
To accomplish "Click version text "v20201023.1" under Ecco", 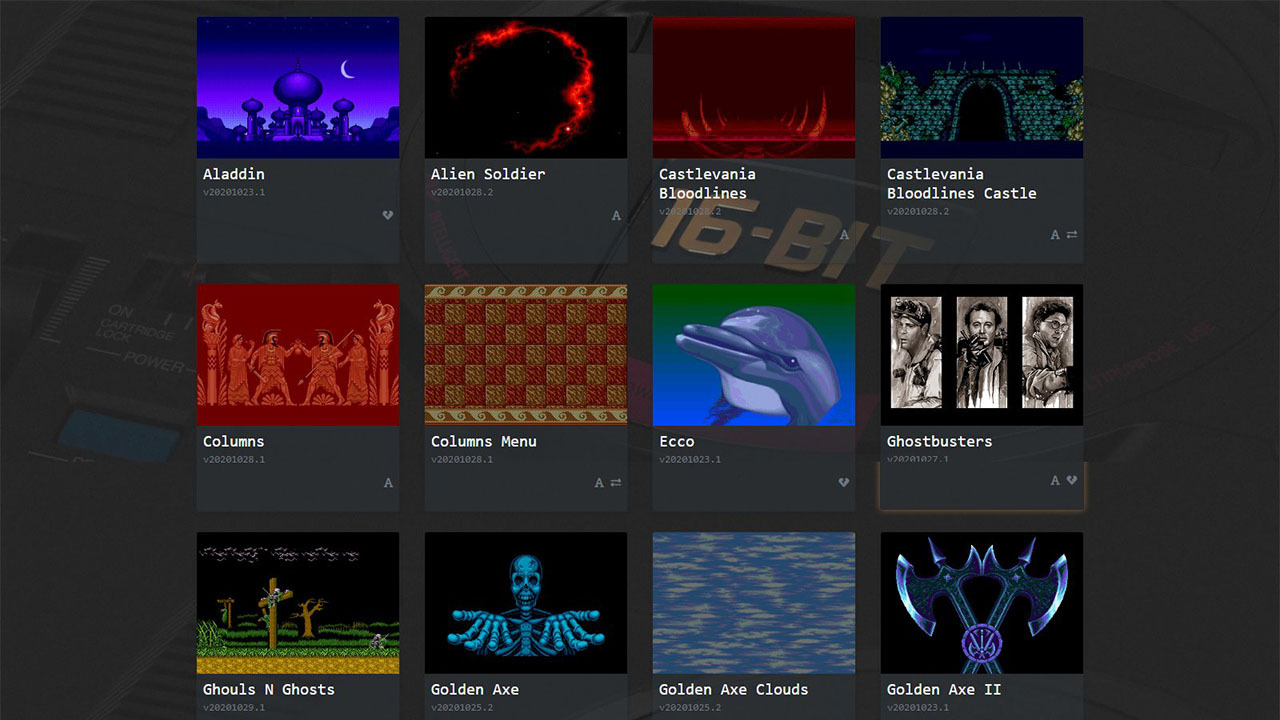I will [x=690, y=460].
